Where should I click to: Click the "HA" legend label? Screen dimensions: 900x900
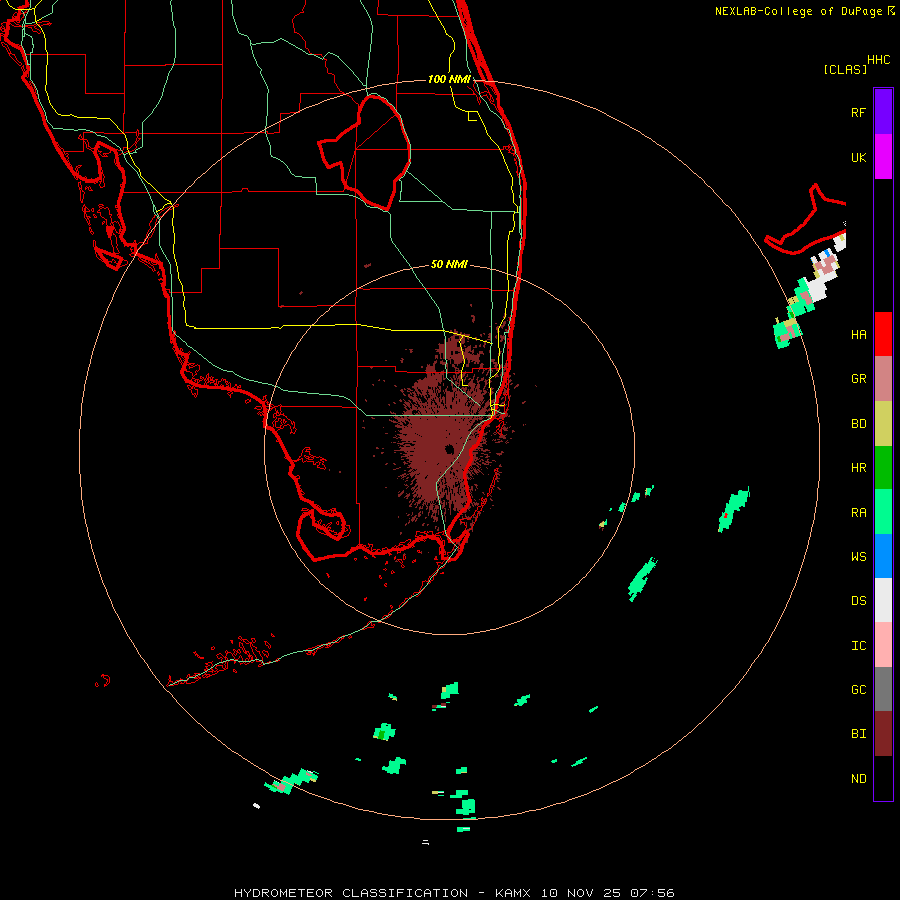pos(858,335)
